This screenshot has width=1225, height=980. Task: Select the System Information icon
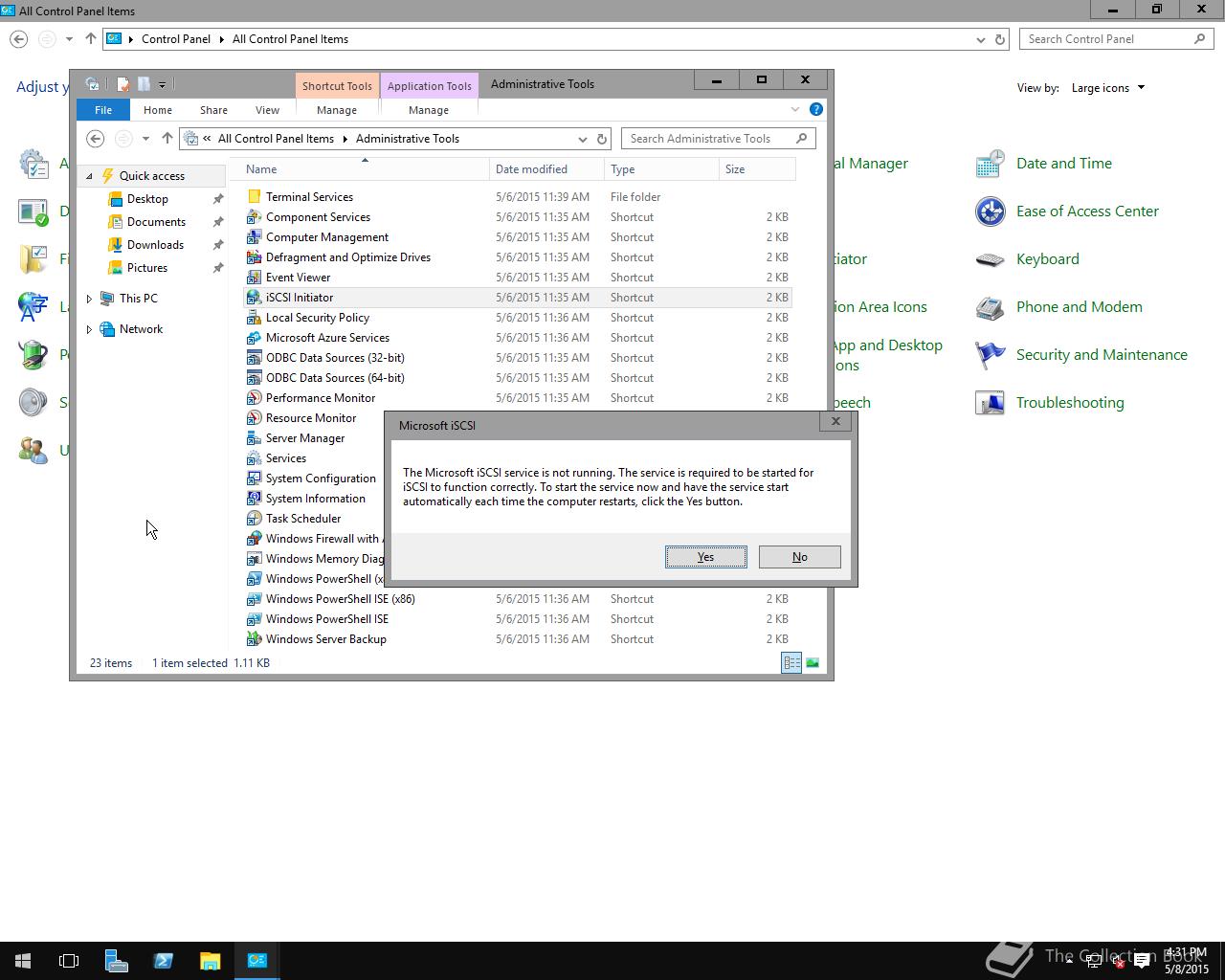pyautogui.click(x=254, y=499)
